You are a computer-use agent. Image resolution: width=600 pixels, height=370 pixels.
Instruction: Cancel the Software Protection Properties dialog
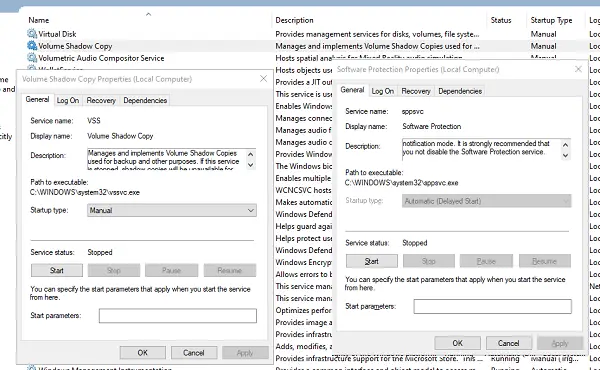pos(509,343)
